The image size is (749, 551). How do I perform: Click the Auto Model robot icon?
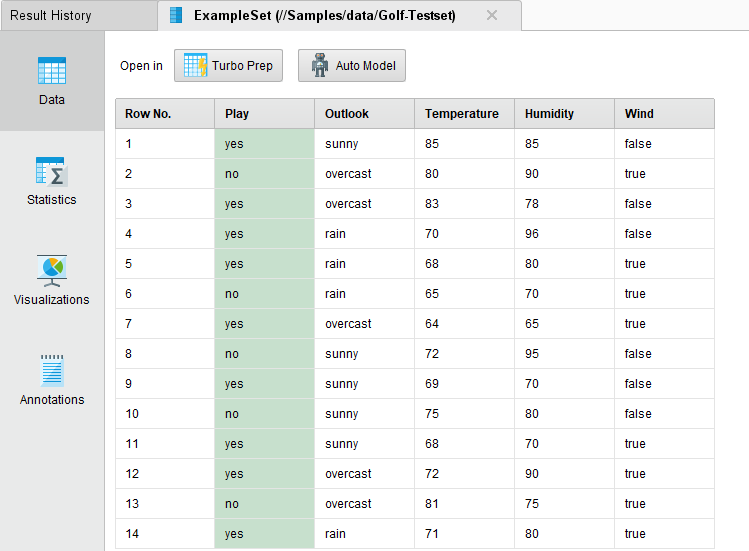(x=320, y=66)
